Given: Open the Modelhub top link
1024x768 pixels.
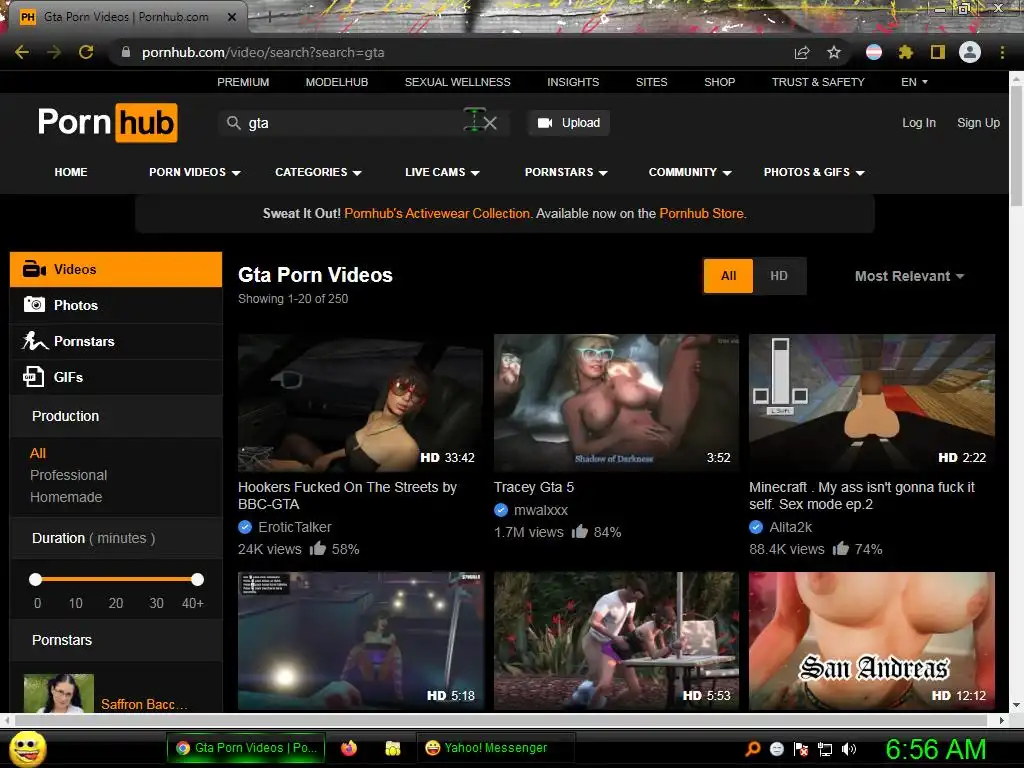Looking at the screenshot, I should [x=337, y=82].
